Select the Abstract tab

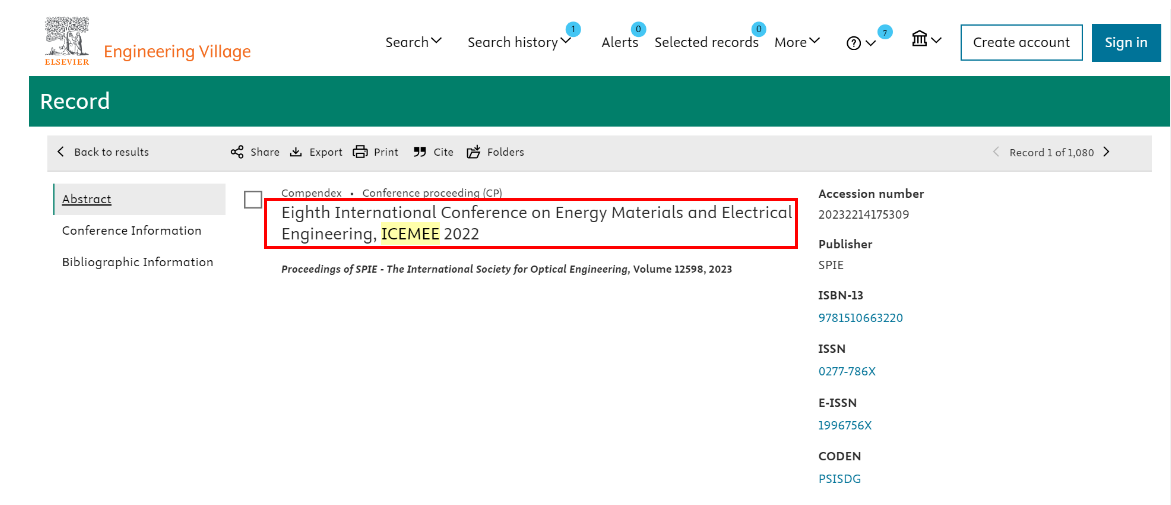140,199
